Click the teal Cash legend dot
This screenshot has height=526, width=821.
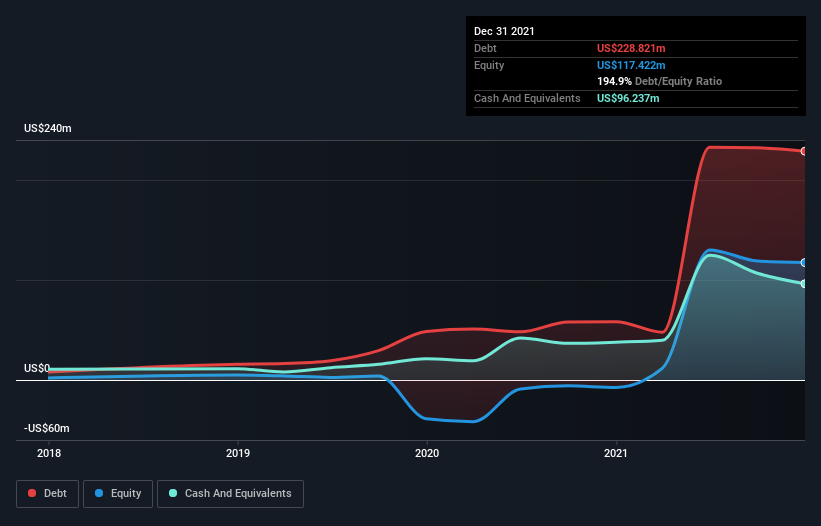click(173, 493)
